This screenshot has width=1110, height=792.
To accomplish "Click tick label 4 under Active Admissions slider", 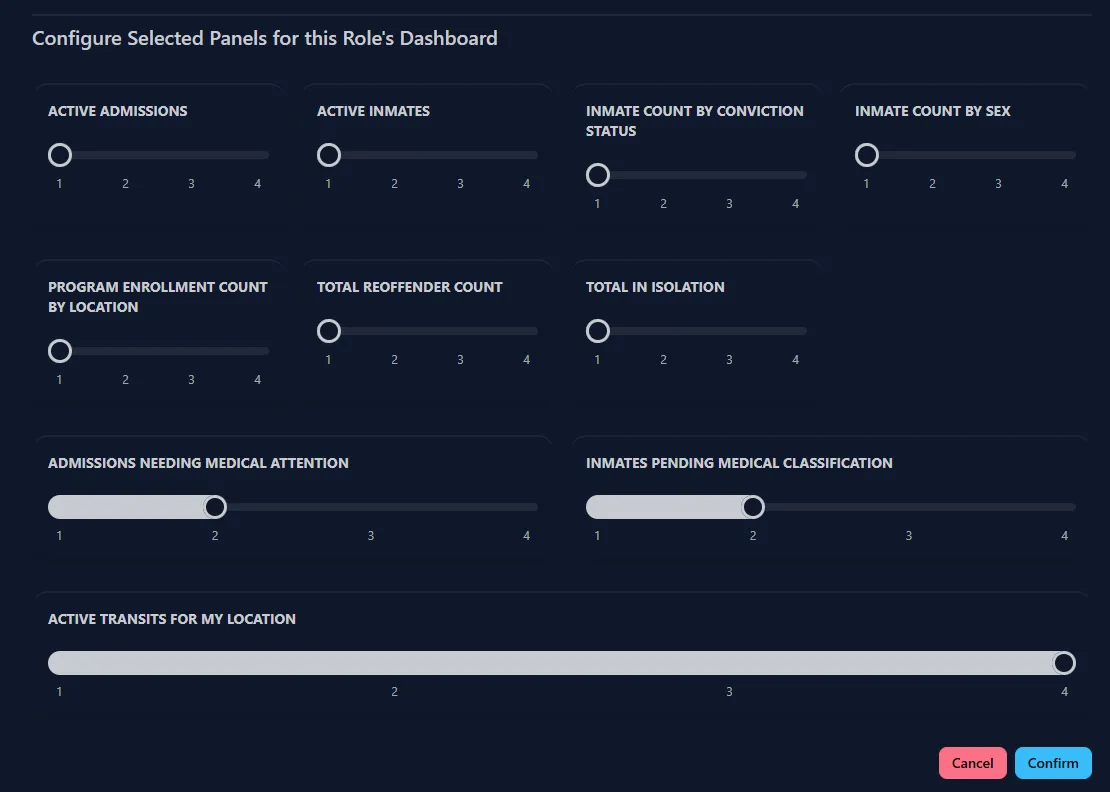I will [x=258, y=184].
